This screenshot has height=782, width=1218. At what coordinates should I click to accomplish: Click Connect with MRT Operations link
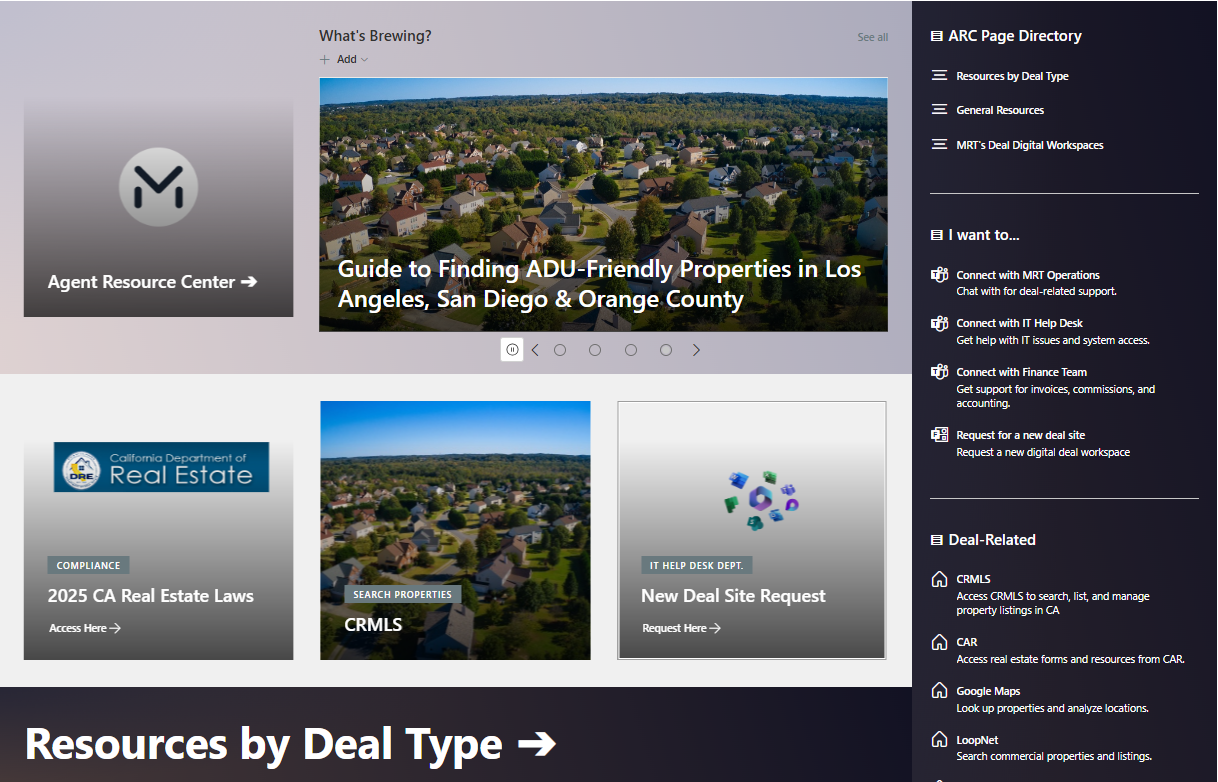[x=1028, y=275]
